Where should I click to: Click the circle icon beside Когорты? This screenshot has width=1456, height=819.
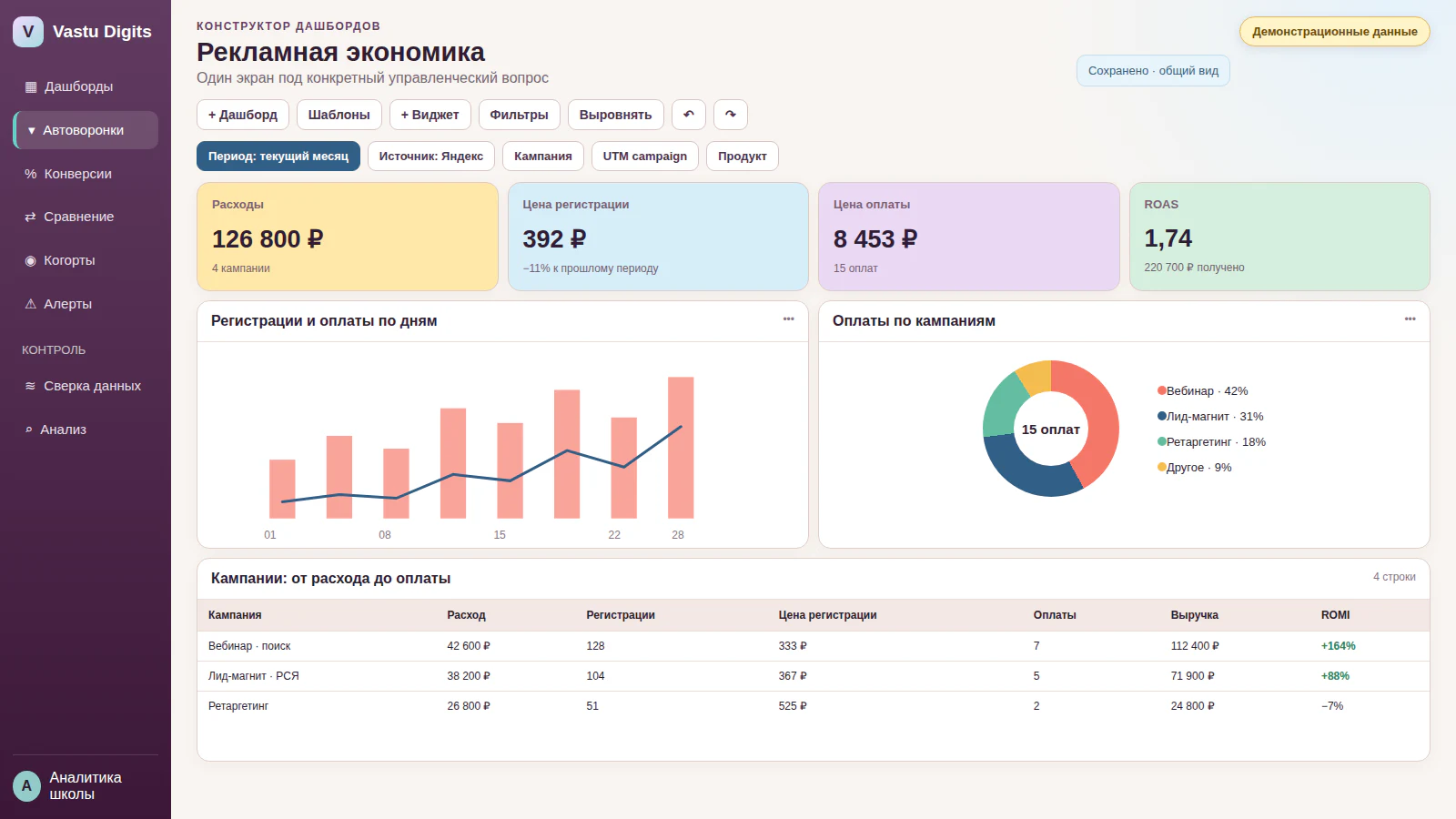30,260
